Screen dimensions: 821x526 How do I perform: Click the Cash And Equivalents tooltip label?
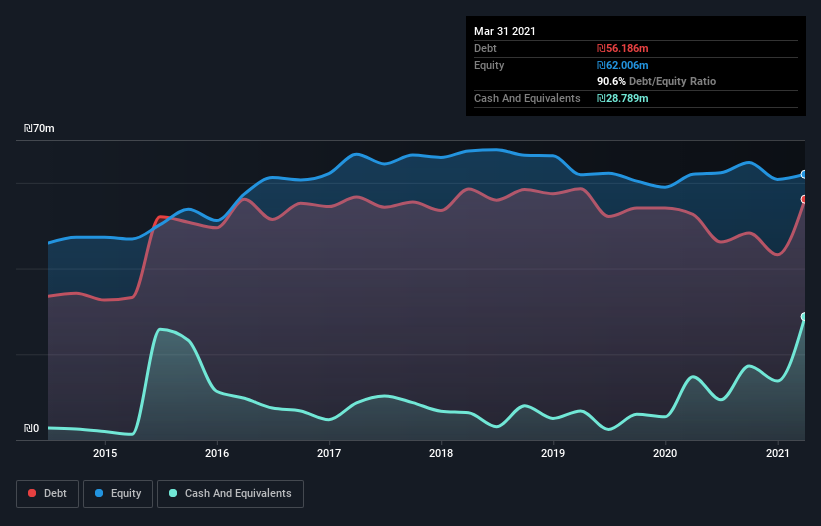coord(527,98)
